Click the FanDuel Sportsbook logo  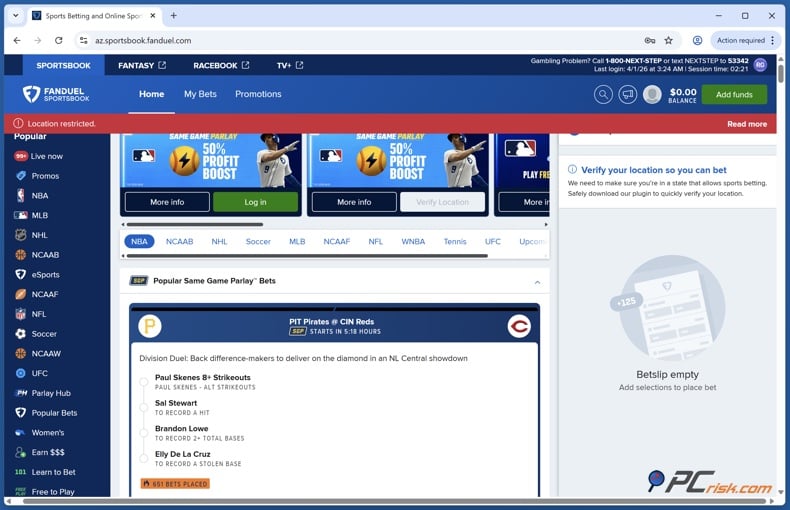[56, 94]
